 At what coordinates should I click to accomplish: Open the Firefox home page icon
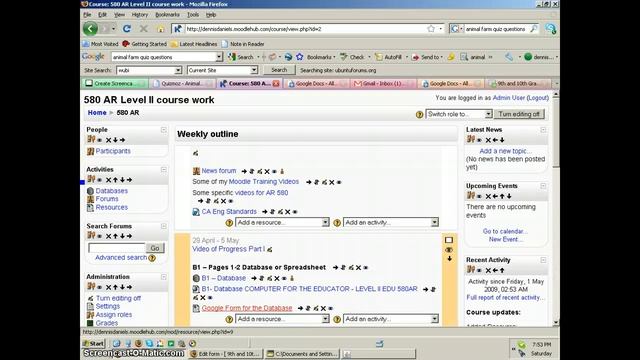[160, 29]
